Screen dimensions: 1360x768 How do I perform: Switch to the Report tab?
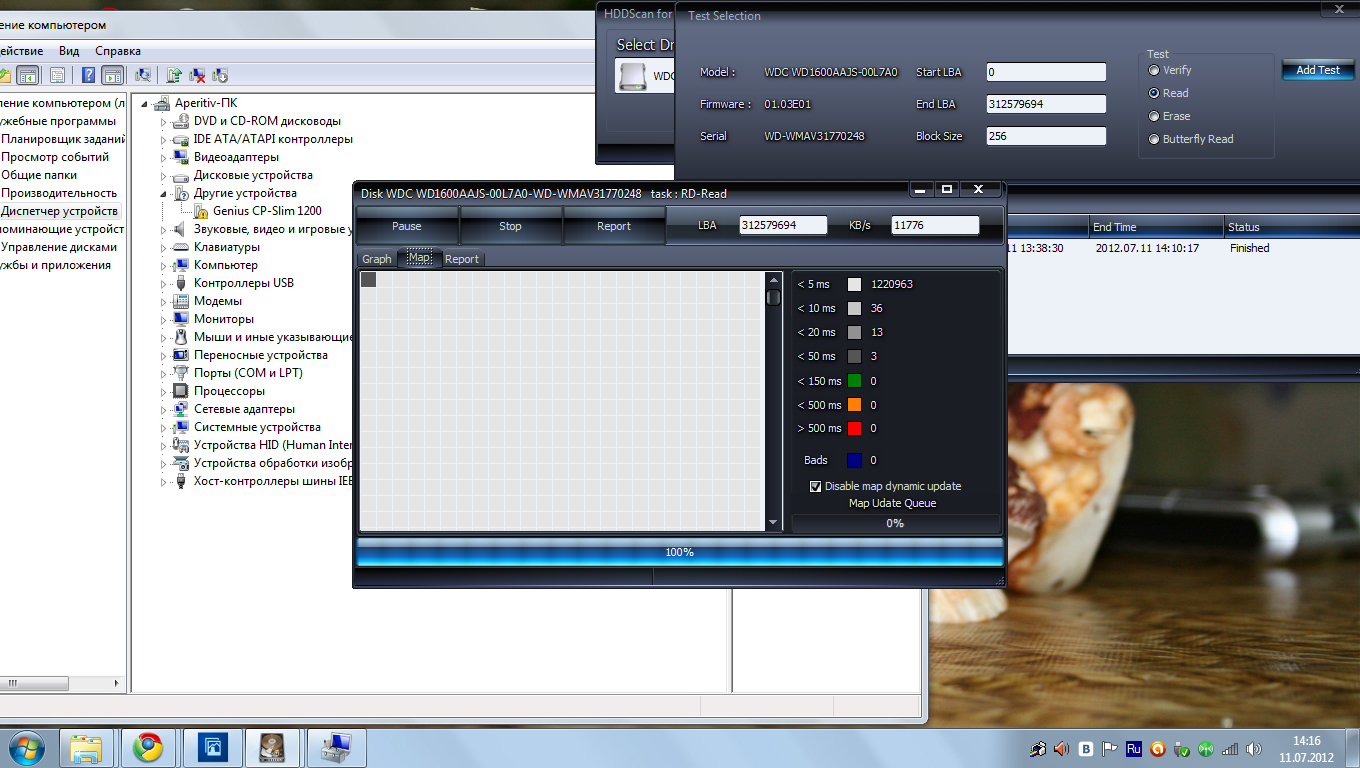coord(462,259)
